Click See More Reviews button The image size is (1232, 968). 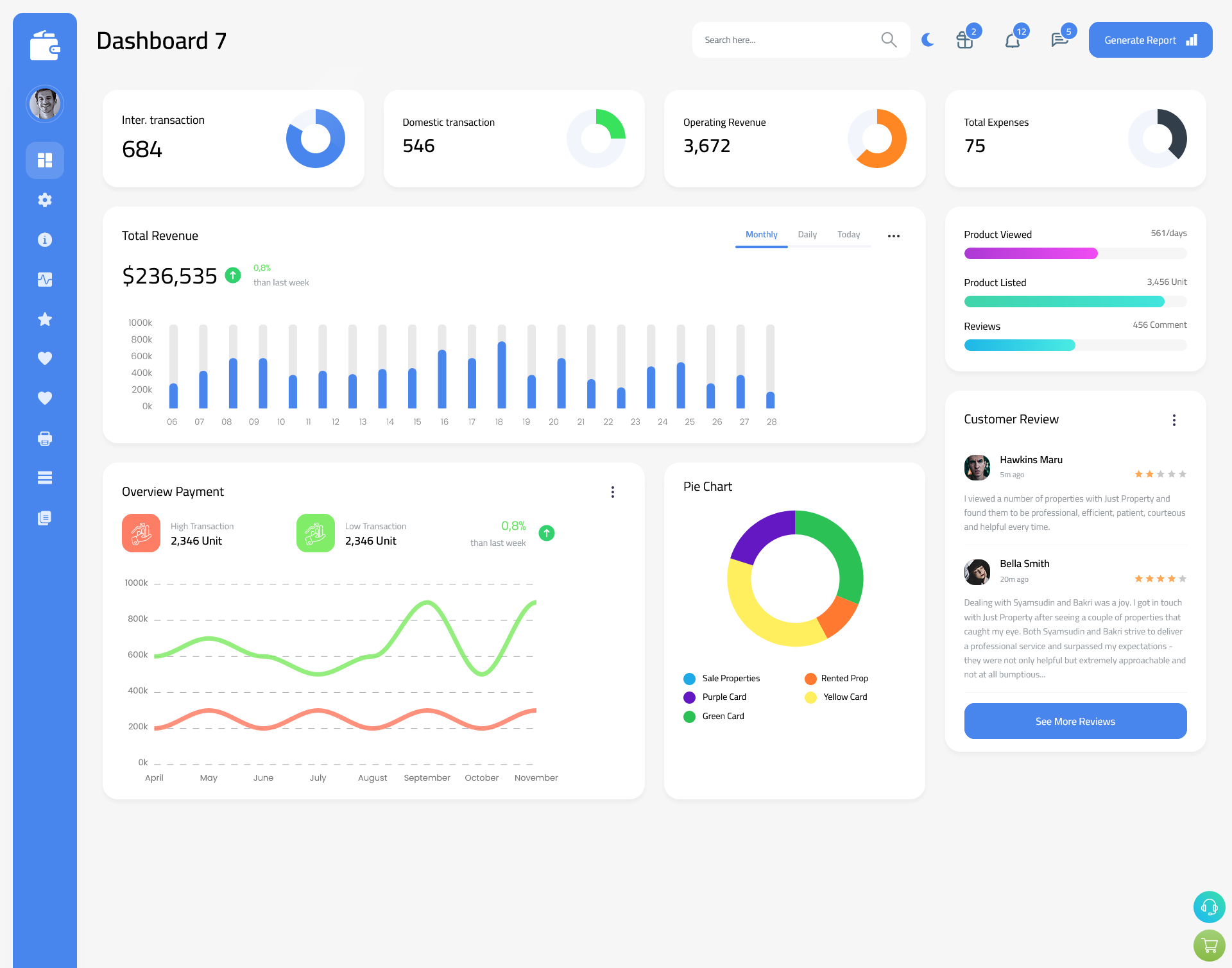[x=1074, y=721]
